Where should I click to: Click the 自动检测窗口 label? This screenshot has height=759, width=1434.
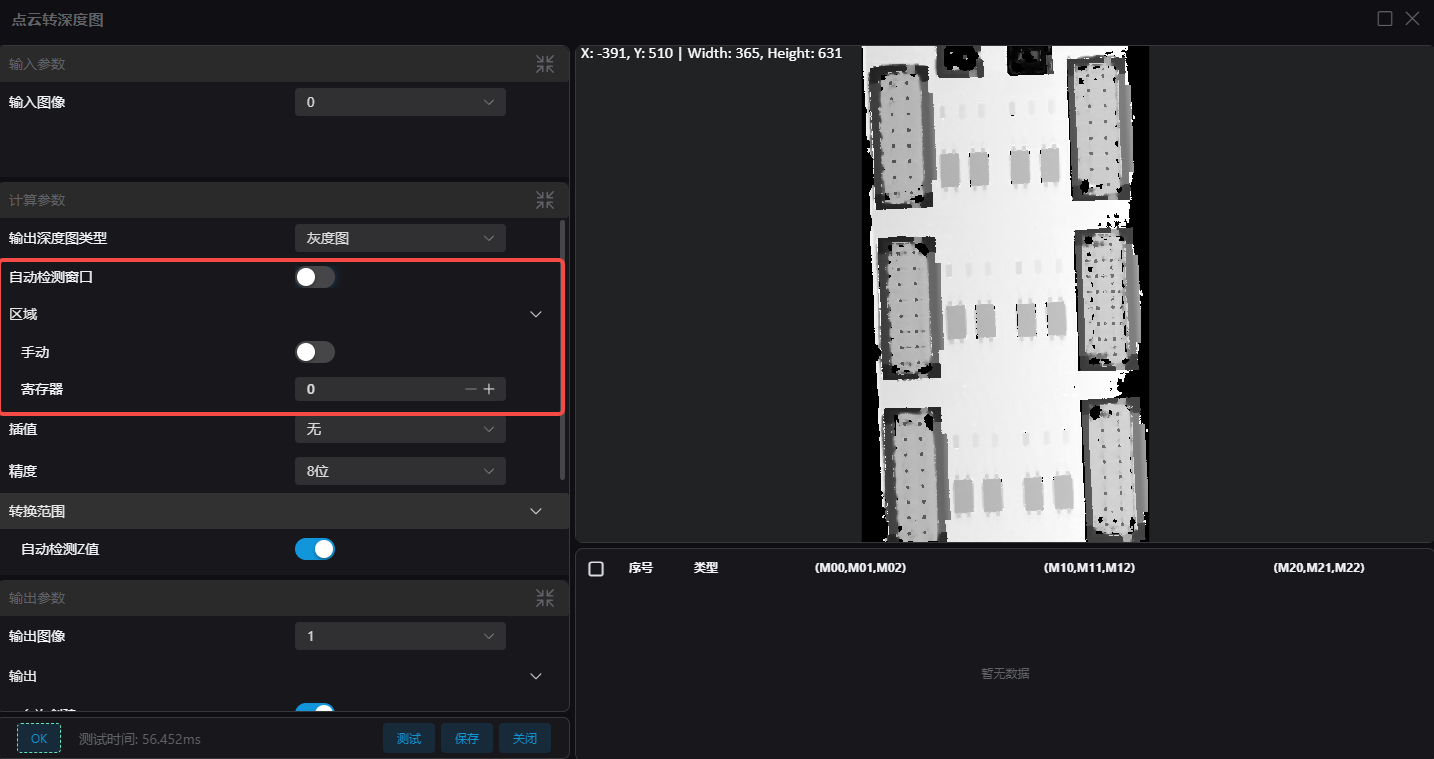pyautogui.click(x=51, y=277)
